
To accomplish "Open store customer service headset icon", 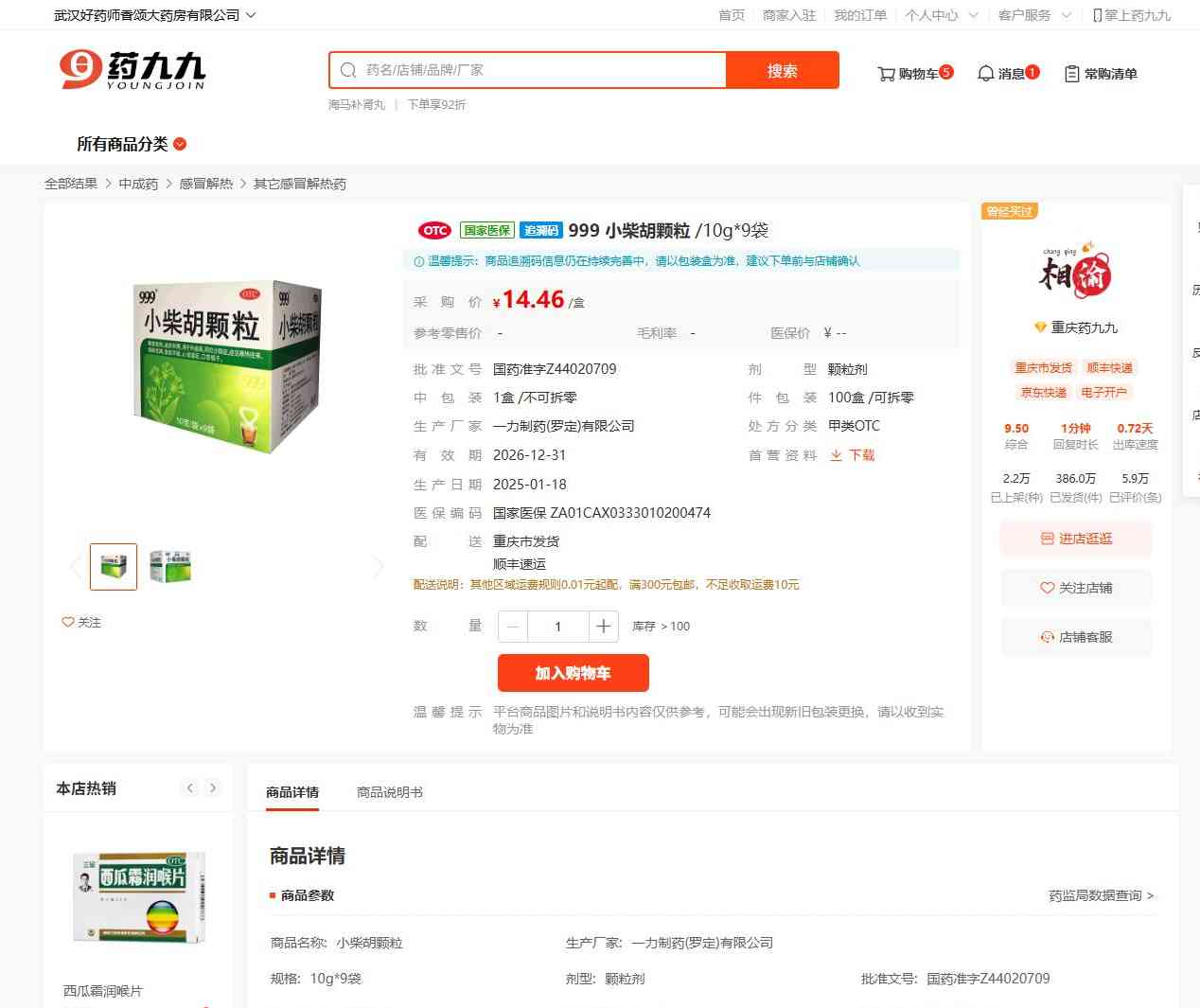I will (x=1047, y=637).
